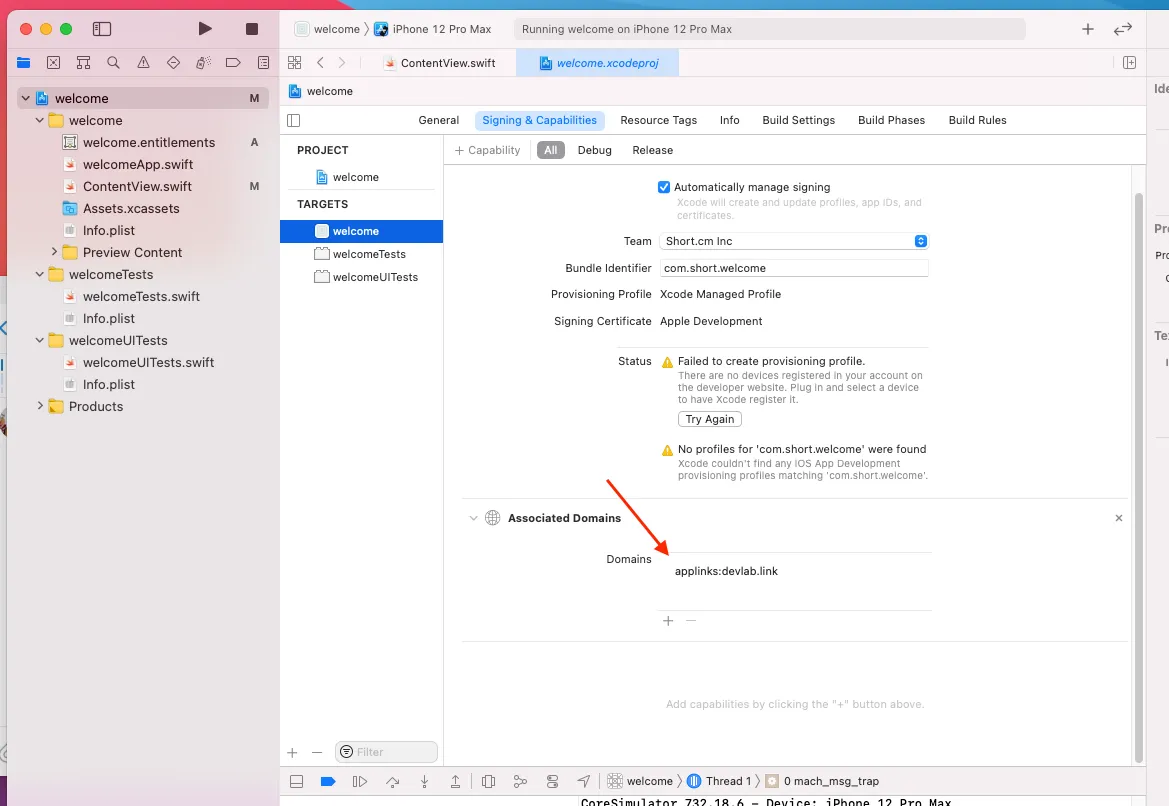
Task: Step over in debugger
Action: (392, 781)
